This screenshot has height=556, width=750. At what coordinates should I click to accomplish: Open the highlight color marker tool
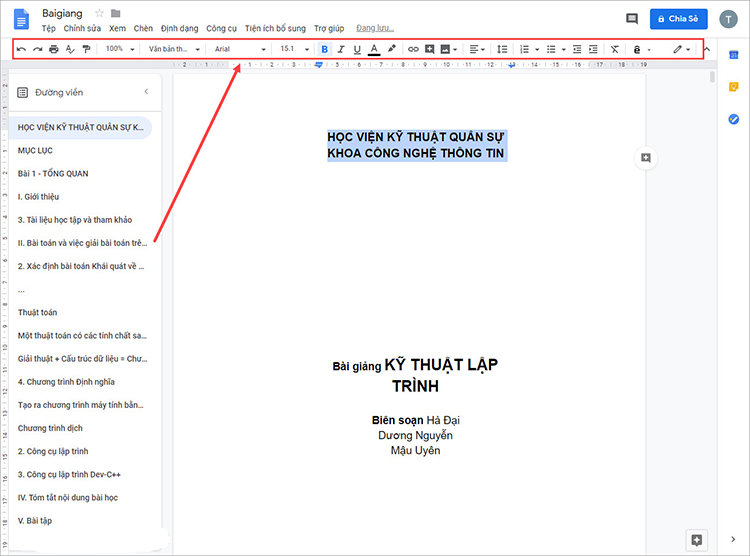click(391, 49)
